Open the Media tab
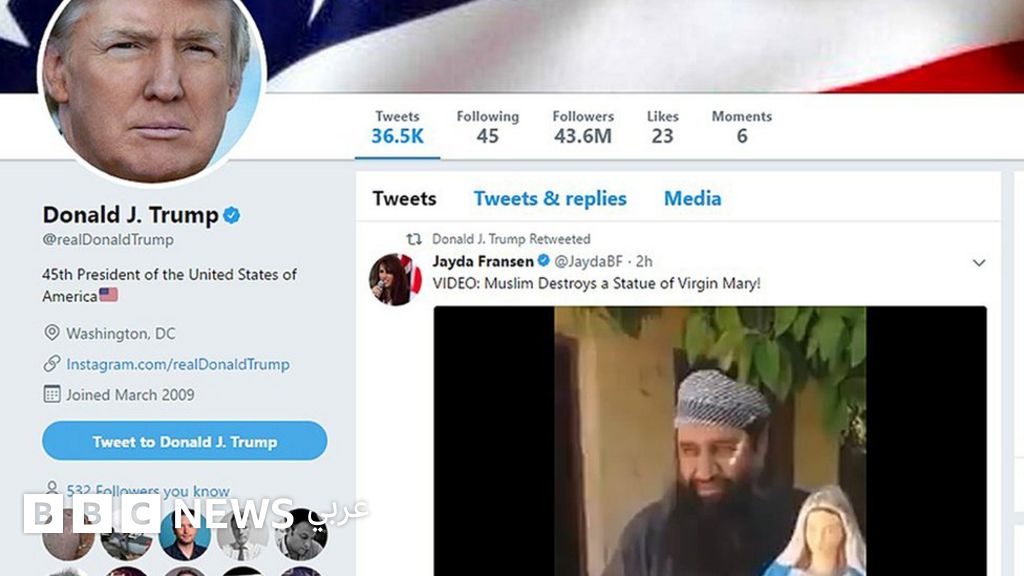The image size is (1024, 576). [692, 198]
